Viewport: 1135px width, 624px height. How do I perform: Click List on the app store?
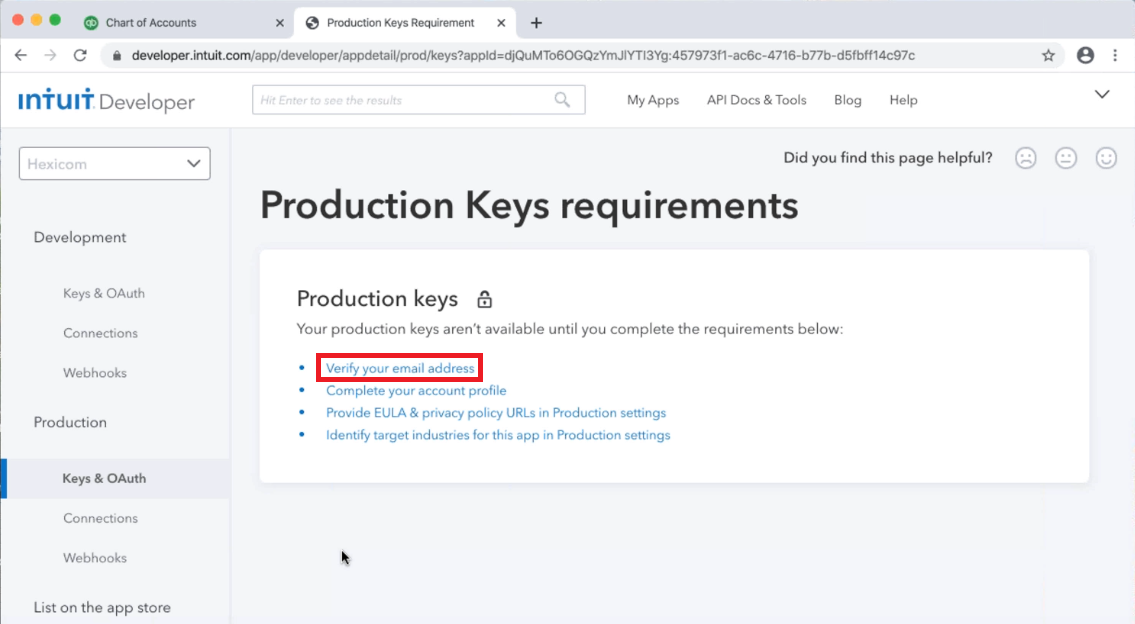tap(102, 607)
